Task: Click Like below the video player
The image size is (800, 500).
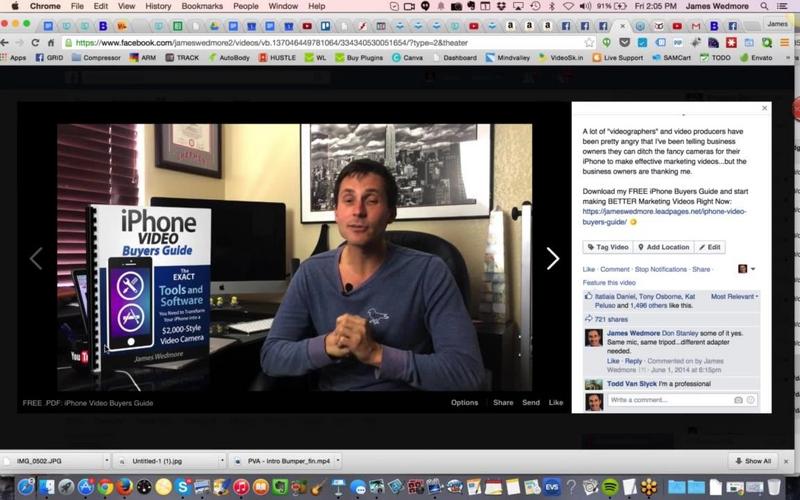Action: [556, 403]
